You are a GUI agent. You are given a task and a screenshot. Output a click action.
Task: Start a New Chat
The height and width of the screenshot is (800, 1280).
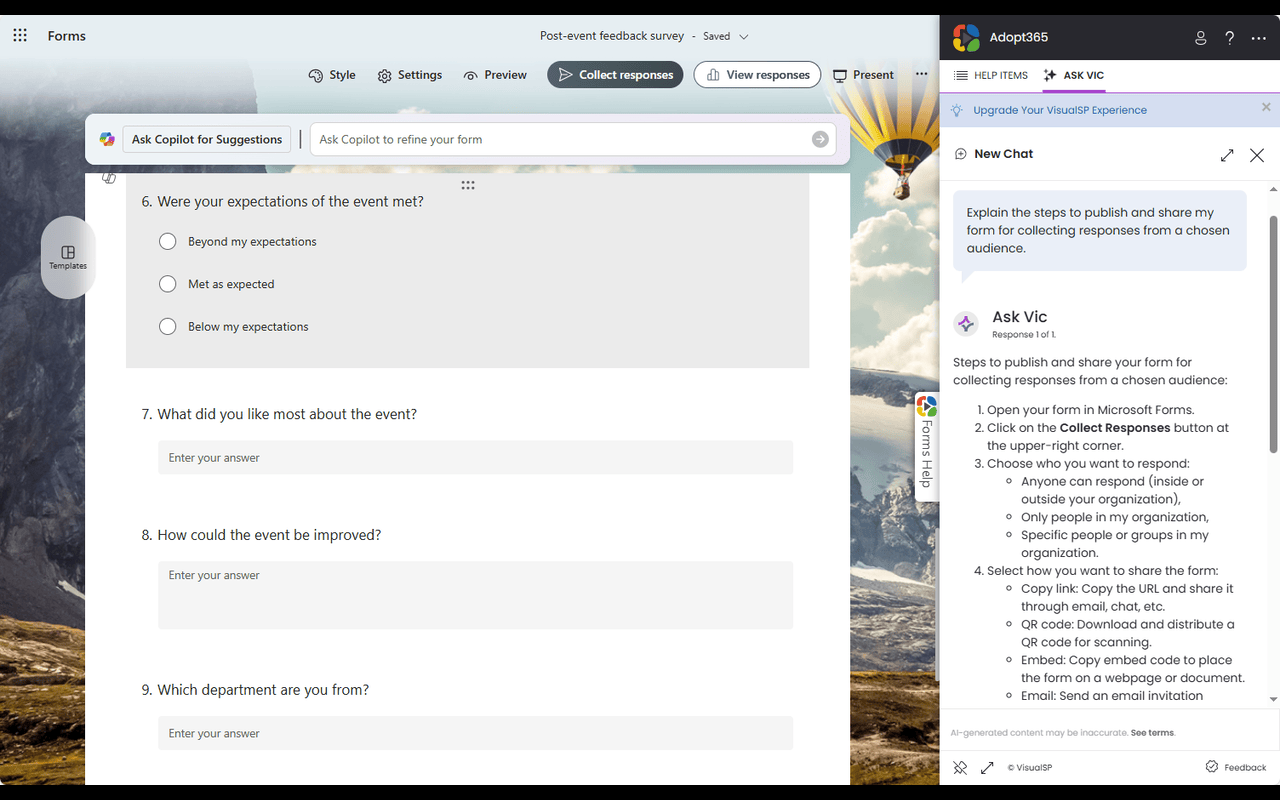[x=994, y=154]
